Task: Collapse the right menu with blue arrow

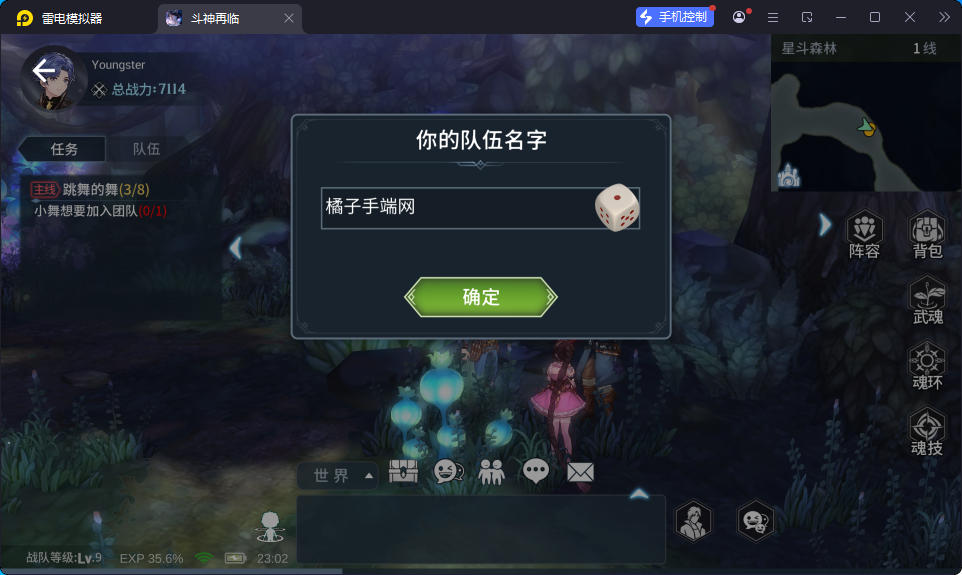Action: [825, 225]
